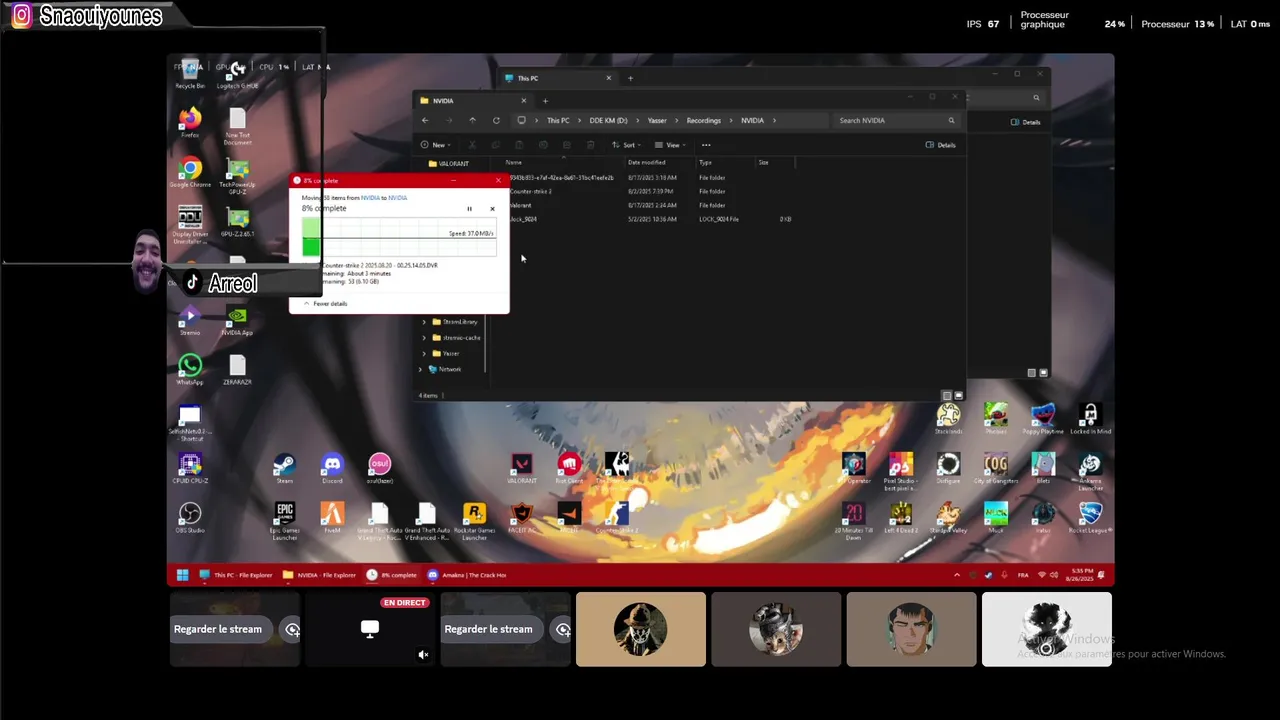
Task: Select the Rockstar Games Launcher icon
Action: (474, 521)
